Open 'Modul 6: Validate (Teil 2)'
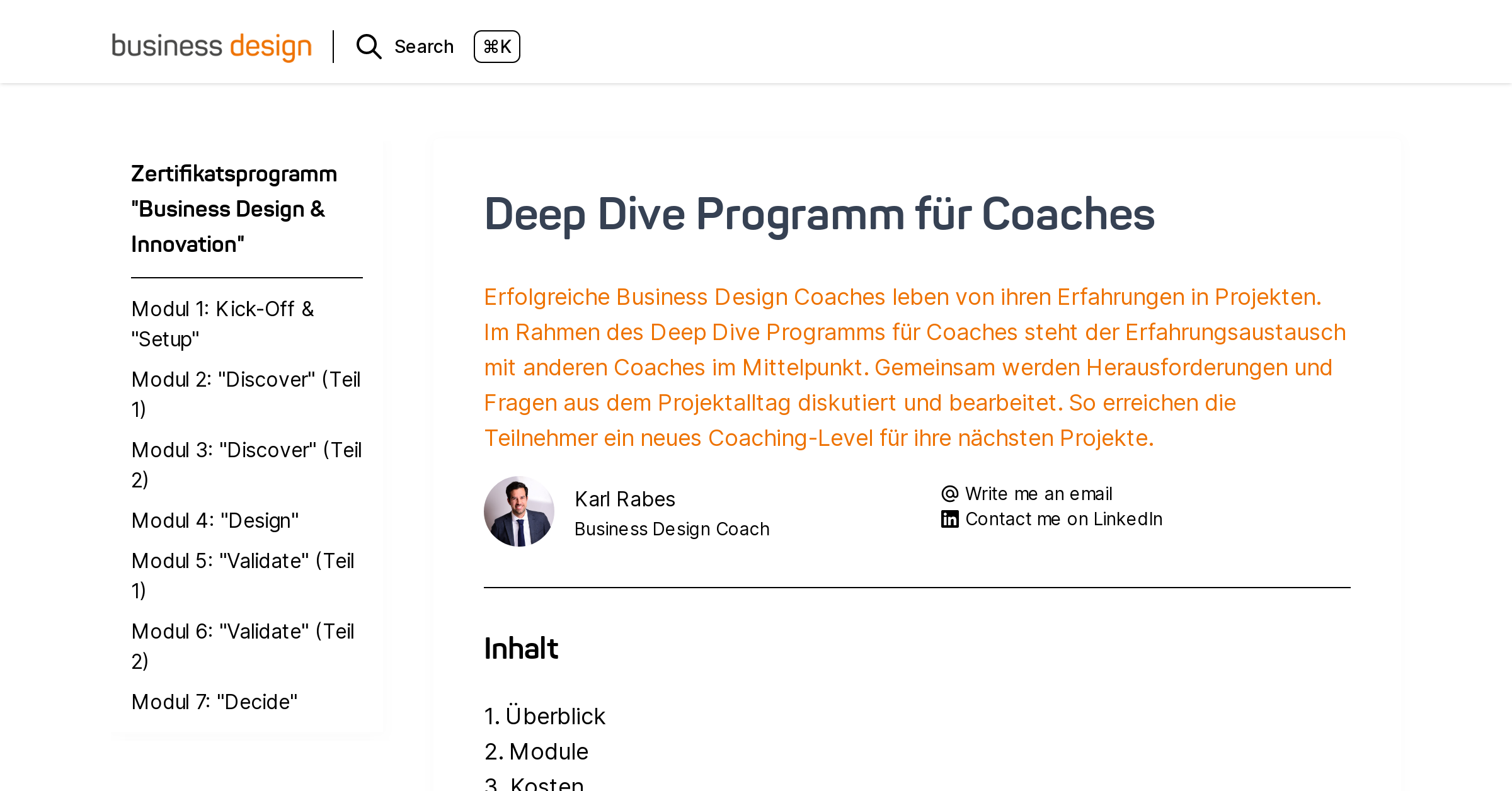1512x791 pixels. (x=243, y=646)
